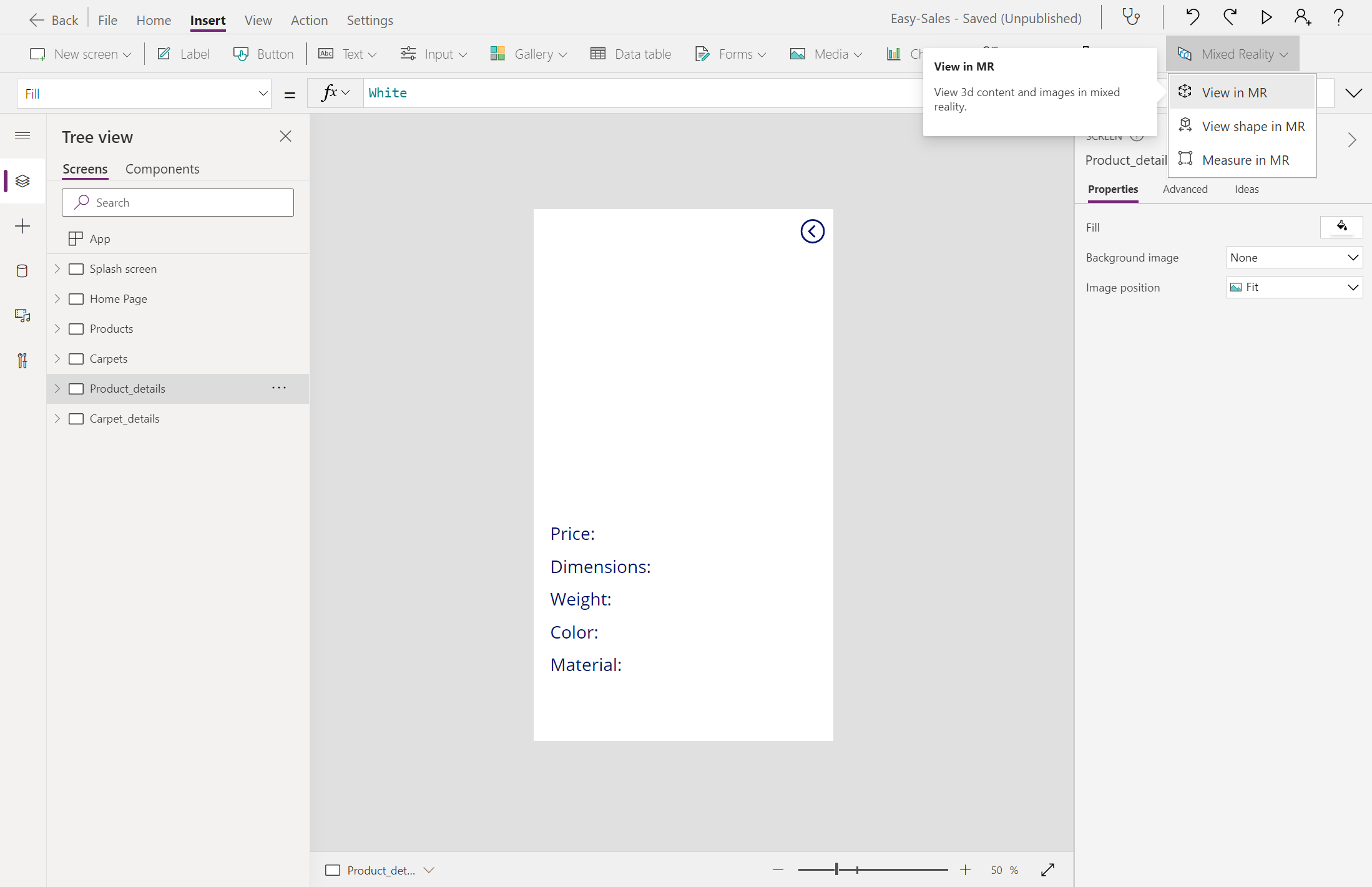Click the Fit to window icon
Viewport: 1372px width, 887px height.
(x=1047, y=870)
